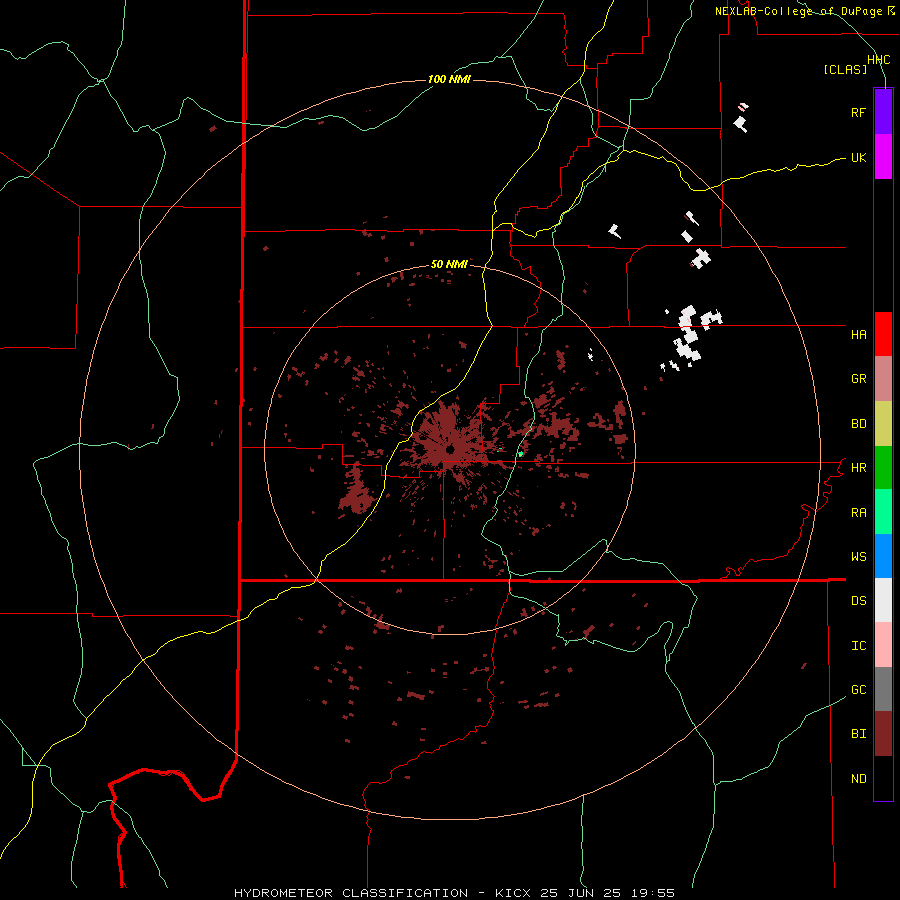
Task: Click the GC legend label
Action: click(x=858, y=689)
